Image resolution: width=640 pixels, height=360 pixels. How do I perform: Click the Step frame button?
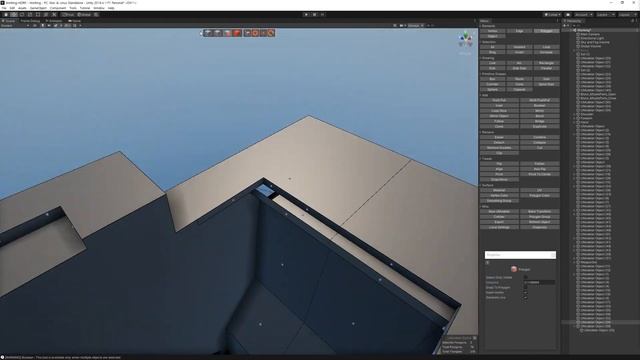click(x=322, y=15)
